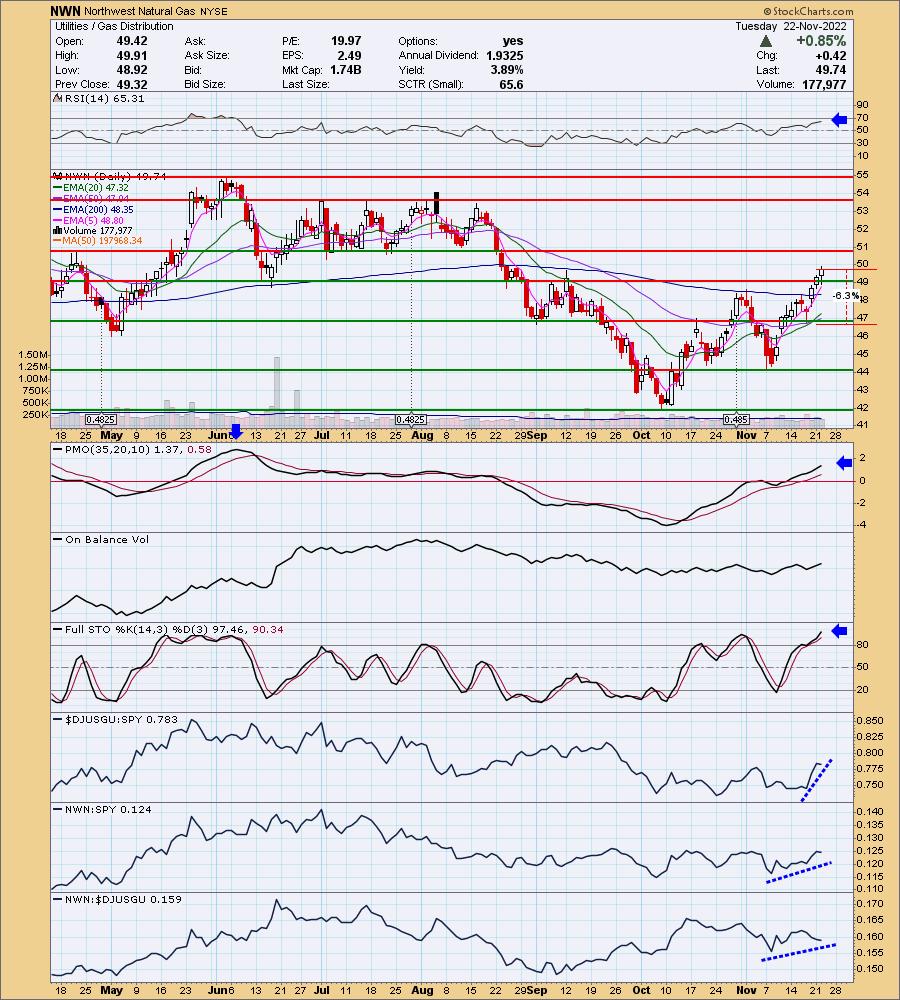
Task: Click the 0.485 dividend marker near Nov
Action: click(x=736, y=419)
